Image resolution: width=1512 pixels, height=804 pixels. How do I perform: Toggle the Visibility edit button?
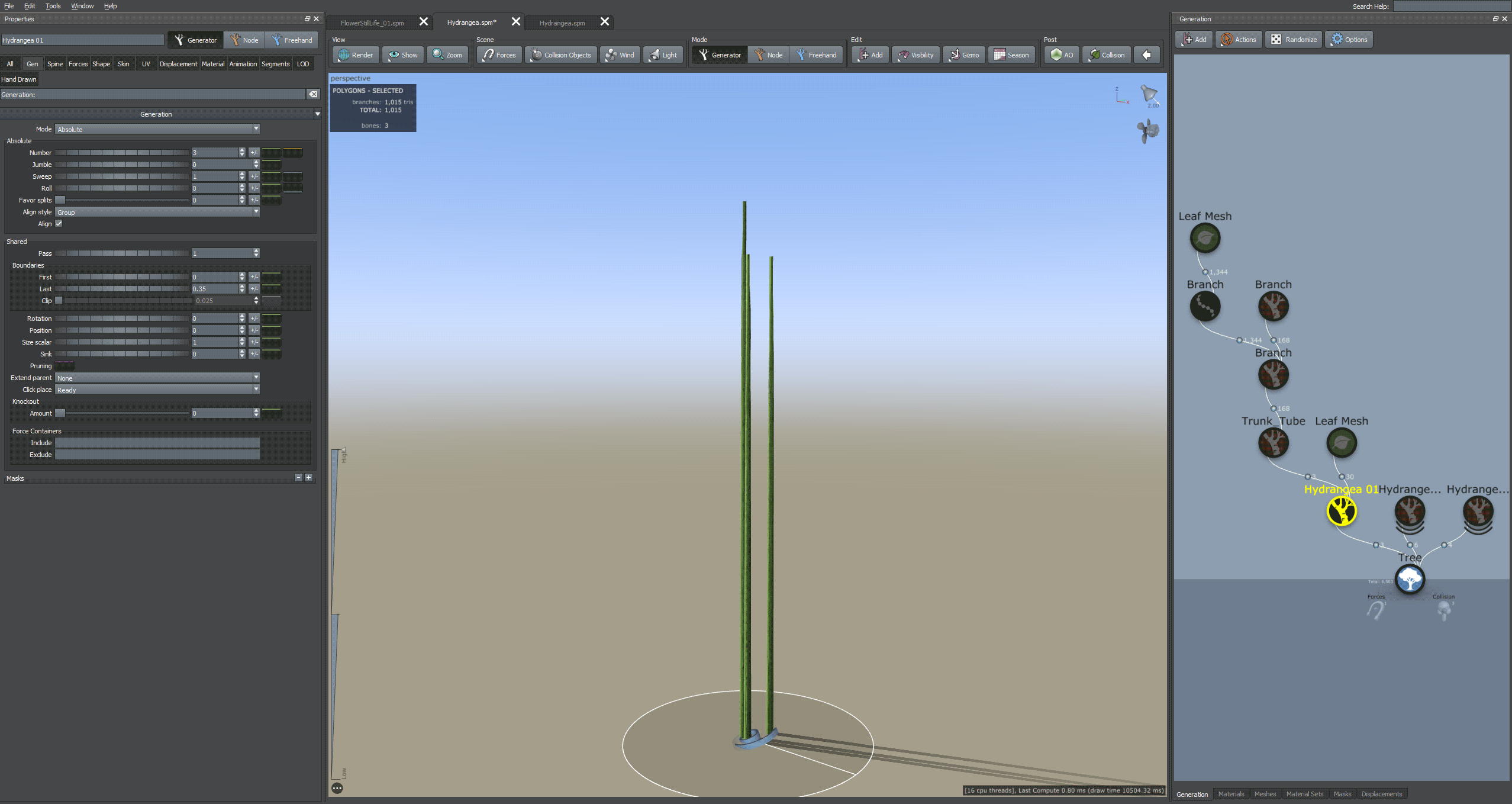[x=915, y=55]
